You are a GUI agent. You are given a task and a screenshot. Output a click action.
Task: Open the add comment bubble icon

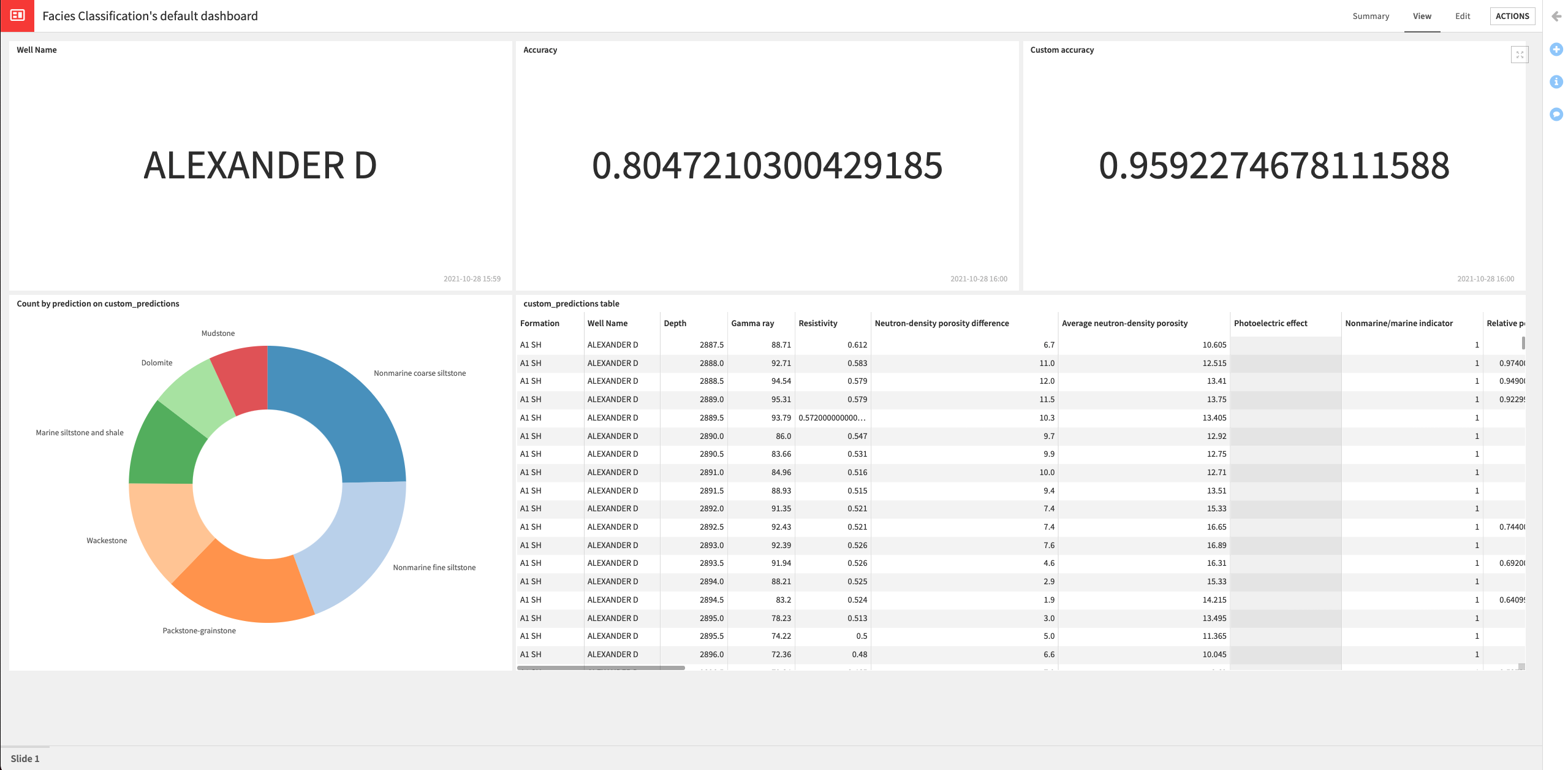pos(1556,114)
